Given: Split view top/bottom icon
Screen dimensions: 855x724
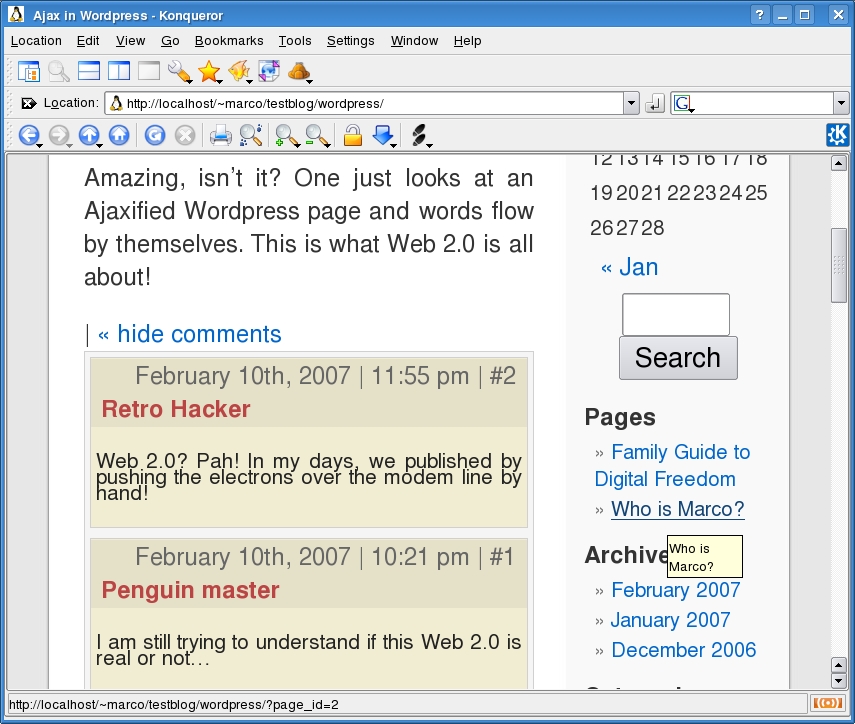Looking at the screenshot, I should pyautogui.click(x=89, y=71).
